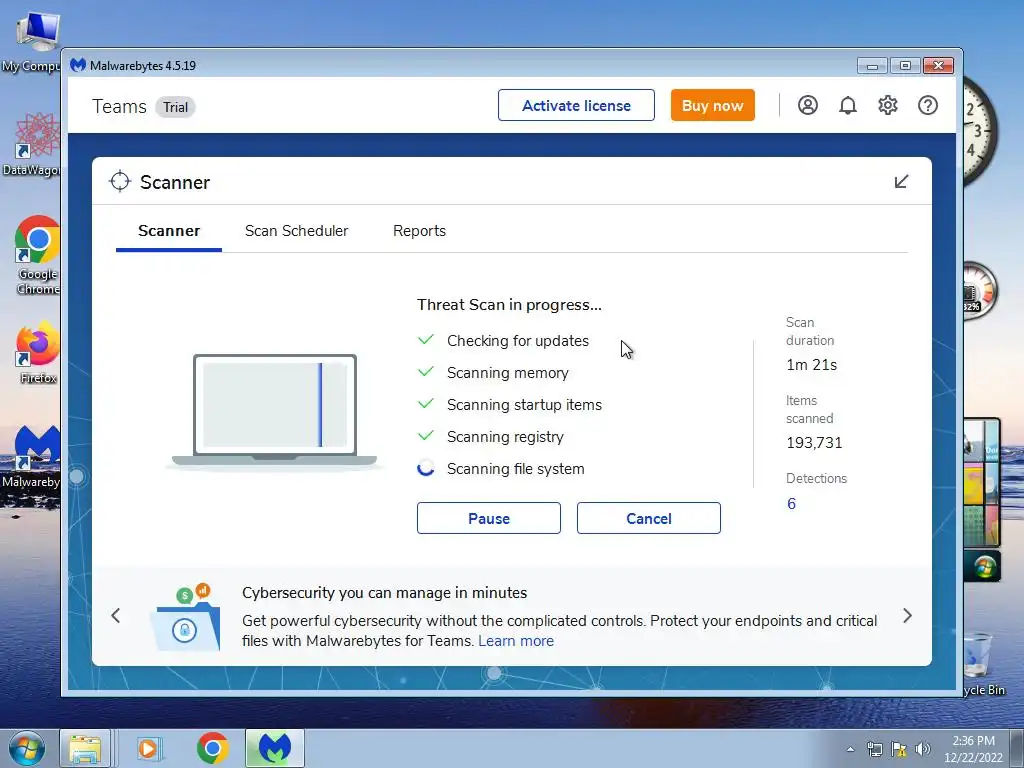
Task: Open media player from taskbar
Action: [148, 748]
